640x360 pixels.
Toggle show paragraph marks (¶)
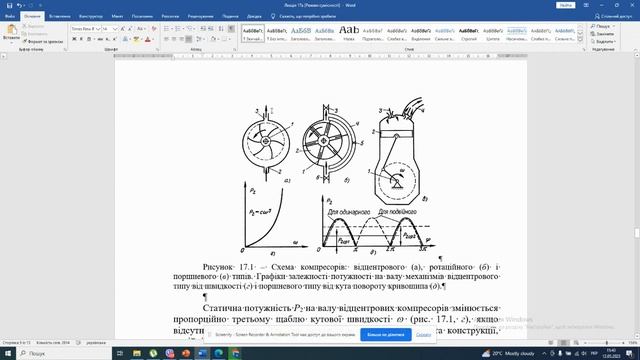point(231,29)
